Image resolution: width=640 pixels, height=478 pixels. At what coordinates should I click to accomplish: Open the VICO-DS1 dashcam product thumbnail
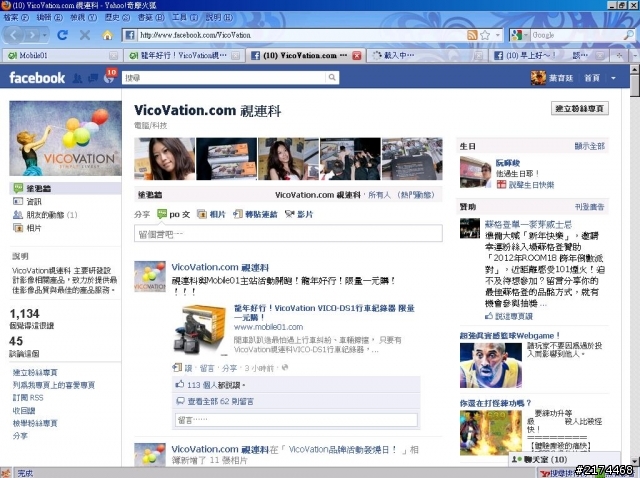click(x=200, y=330)
